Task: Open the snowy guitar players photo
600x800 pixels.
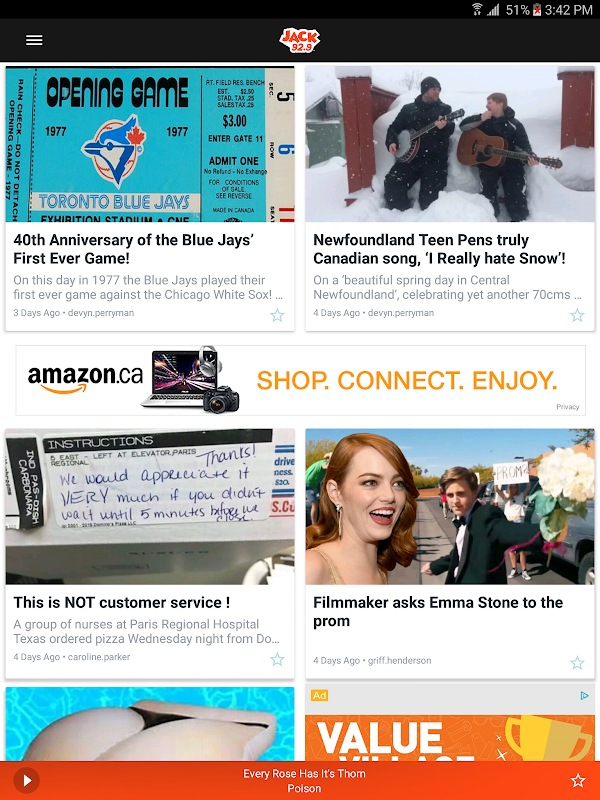Action: [x=450, y=144]
